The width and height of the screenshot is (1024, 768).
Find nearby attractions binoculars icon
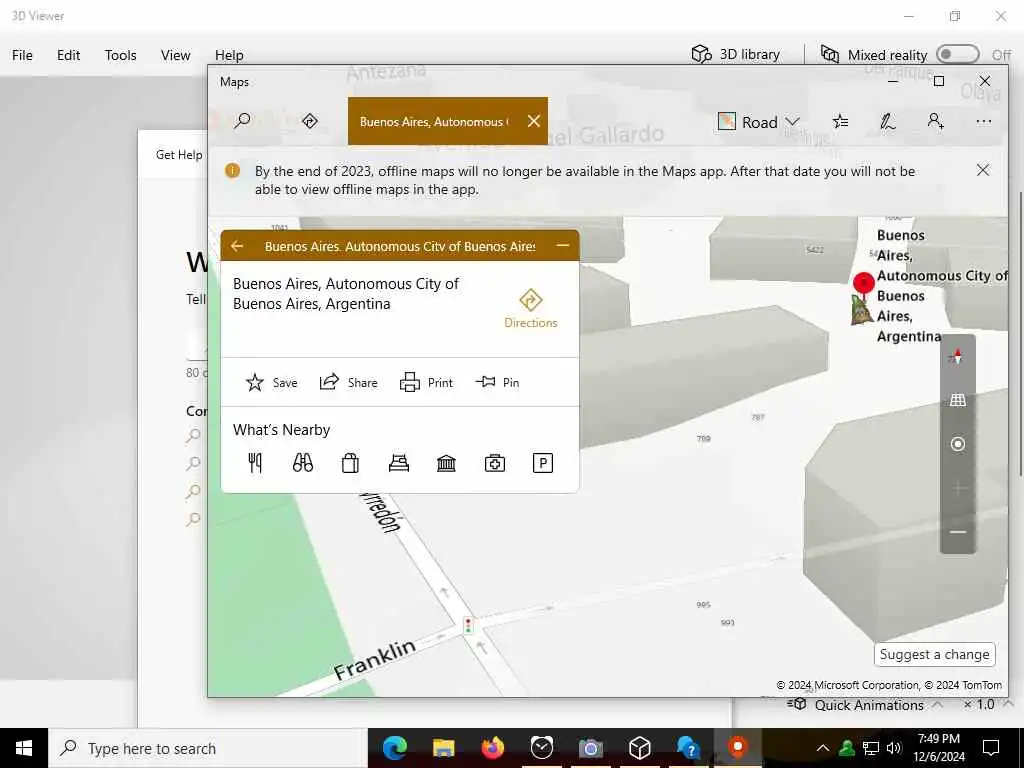303,463
